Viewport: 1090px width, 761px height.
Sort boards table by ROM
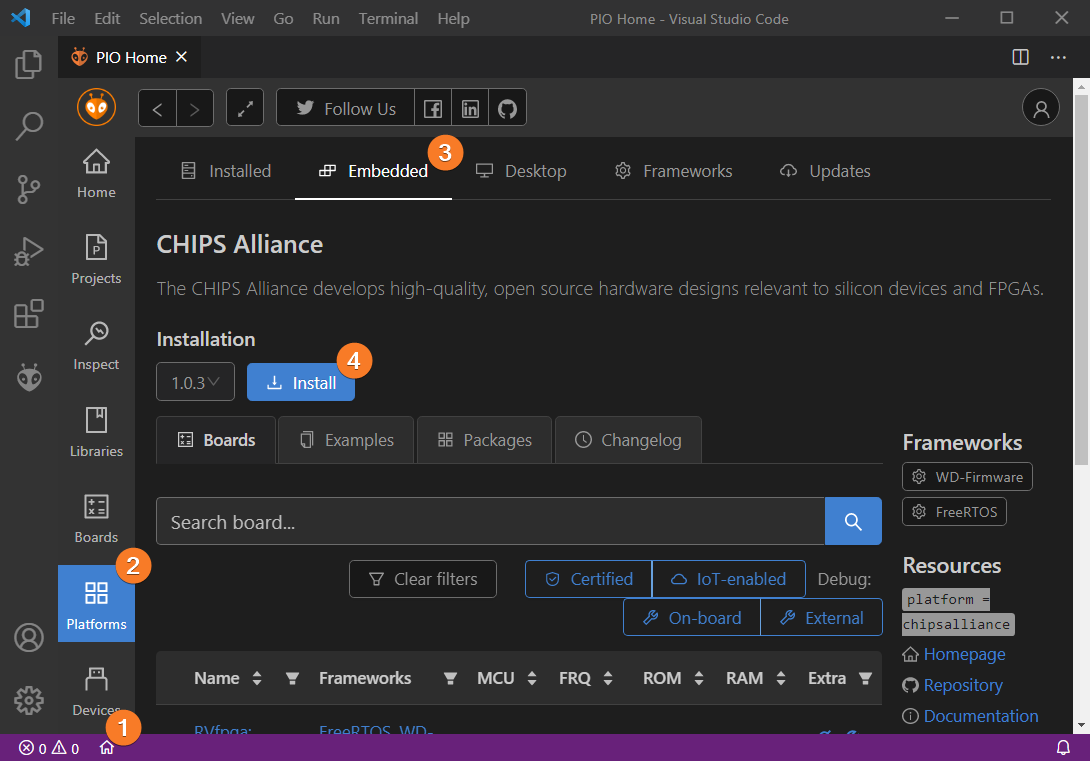pyautogui.click(x=699, y=678)
